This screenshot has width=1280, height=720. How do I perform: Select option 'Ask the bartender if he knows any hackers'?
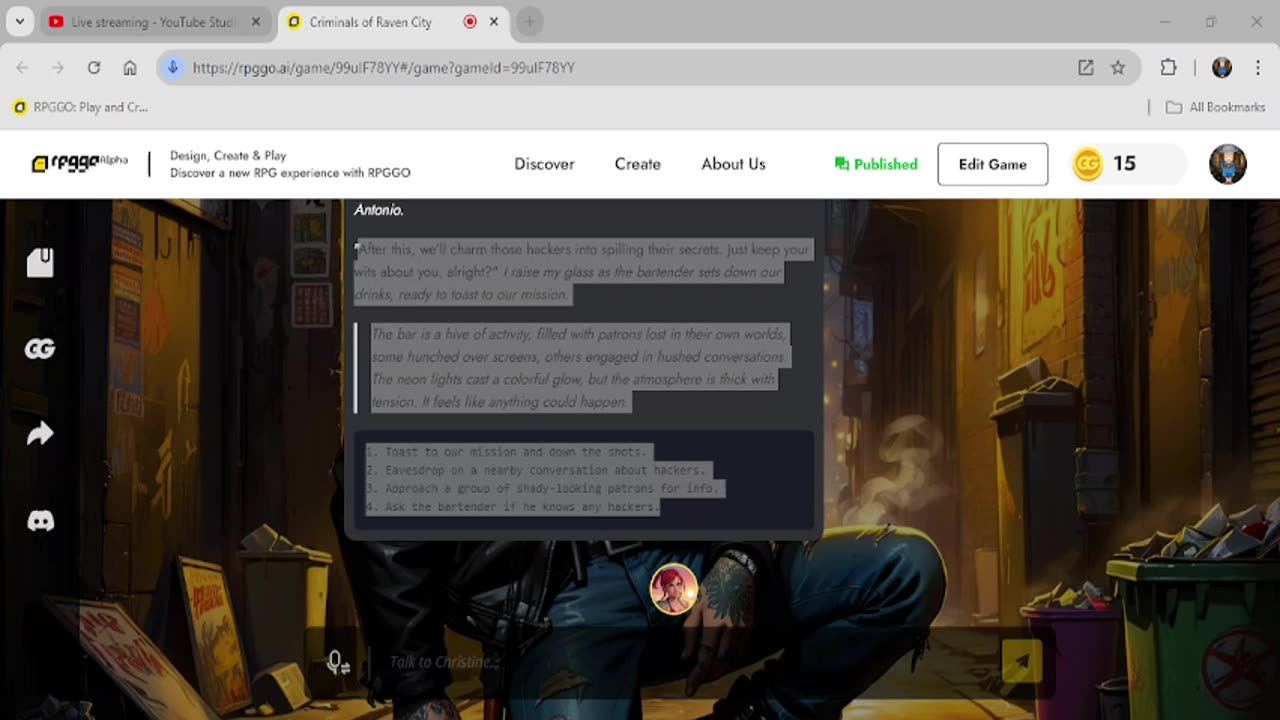(x=514, y=507)
